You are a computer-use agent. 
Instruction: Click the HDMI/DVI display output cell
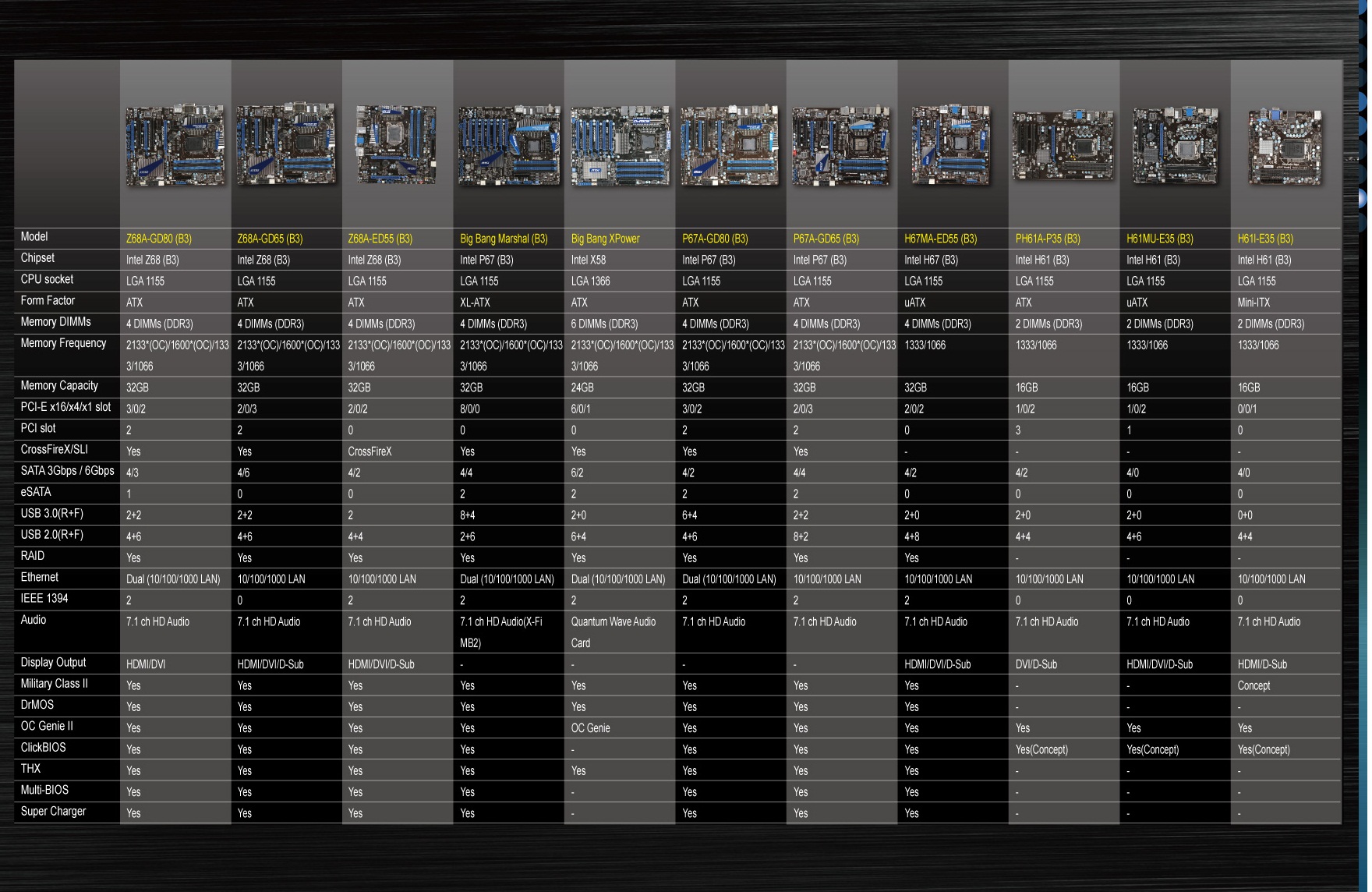coord(146,664)
